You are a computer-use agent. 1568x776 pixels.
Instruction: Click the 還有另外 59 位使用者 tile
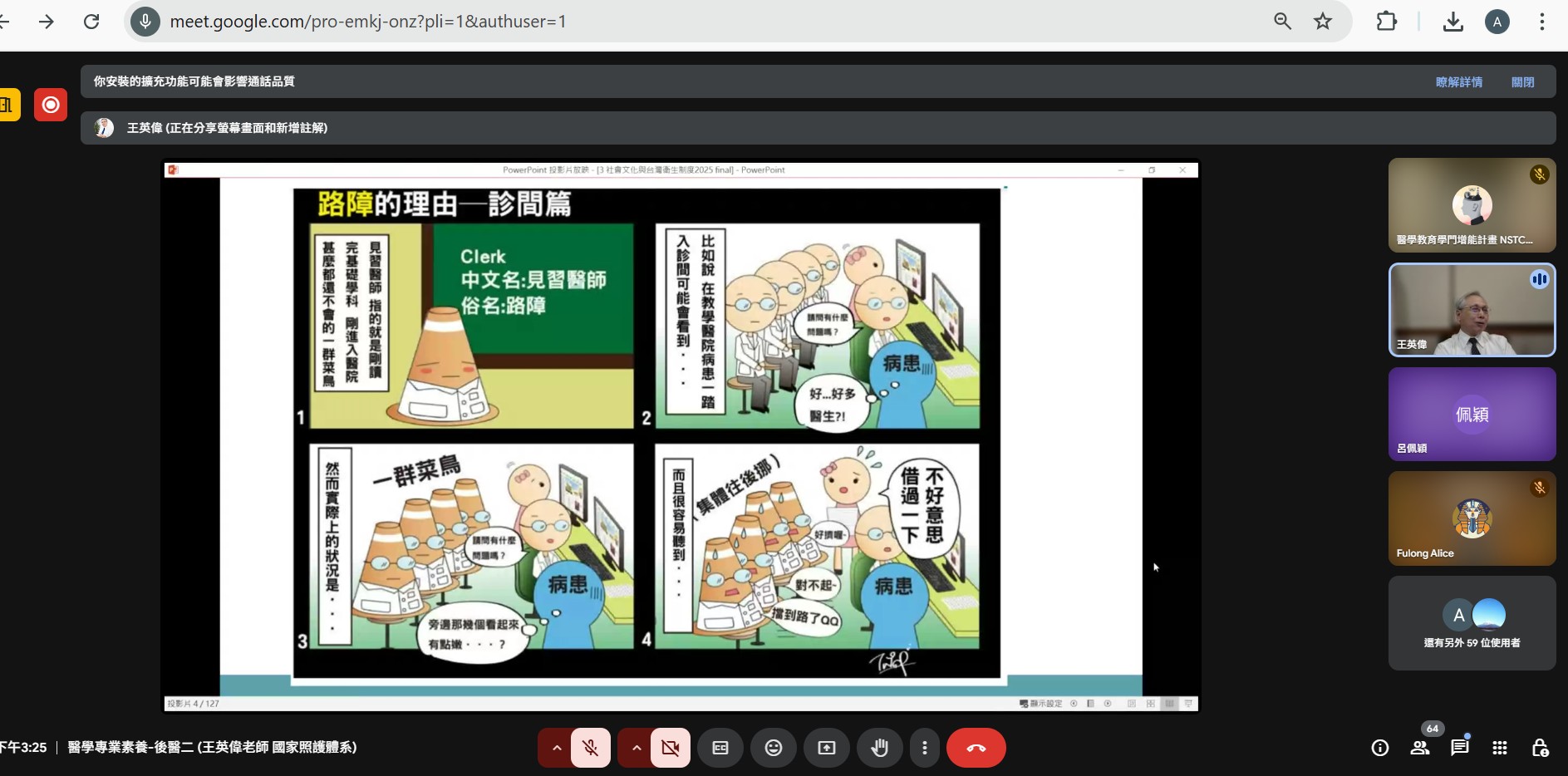coord(1471,623)
